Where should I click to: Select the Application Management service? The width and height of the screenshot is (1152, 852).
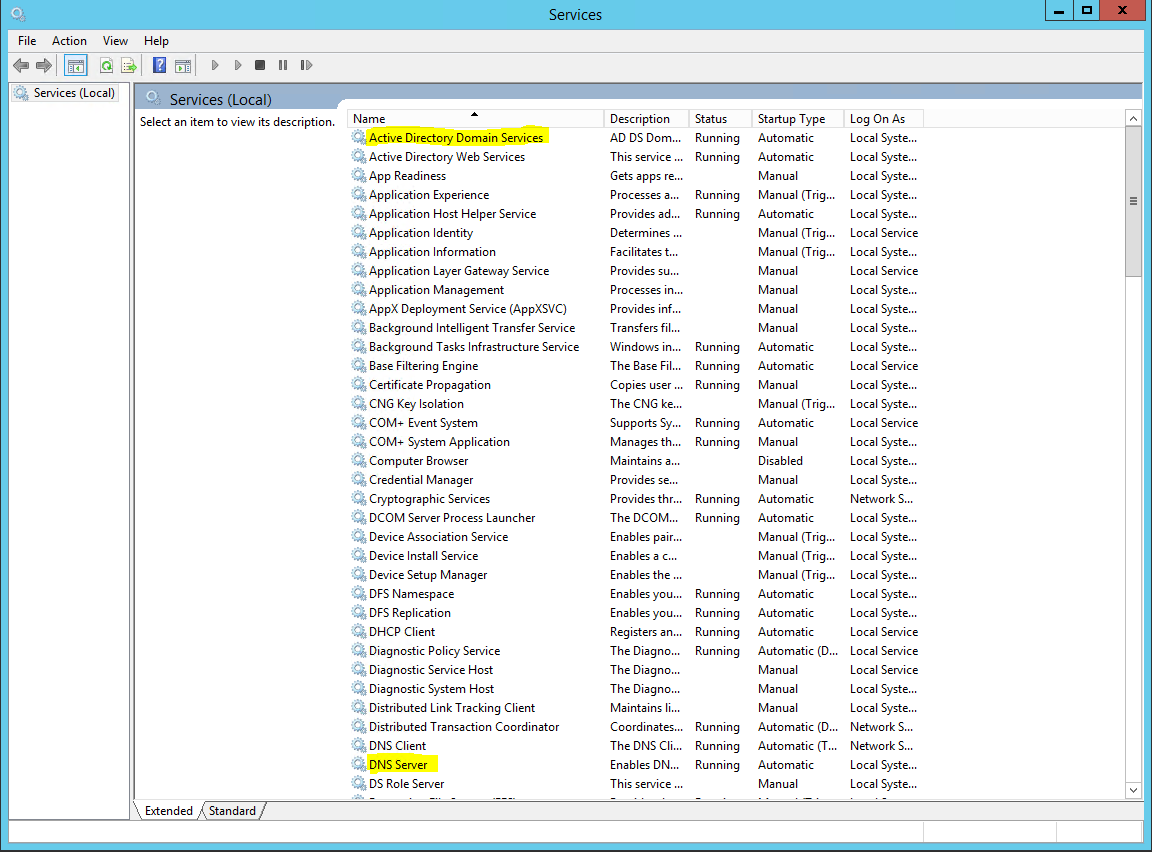pos(635,289)
